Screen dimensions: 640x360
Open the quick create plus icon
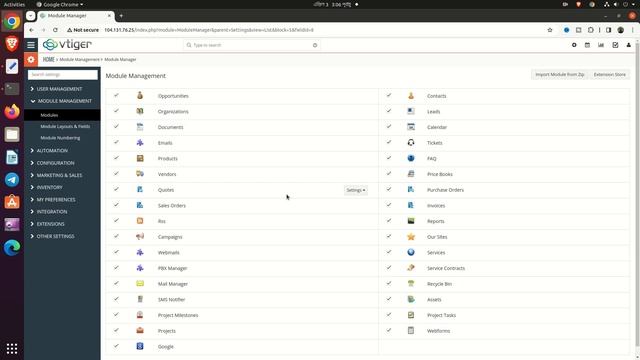(574, 45)
